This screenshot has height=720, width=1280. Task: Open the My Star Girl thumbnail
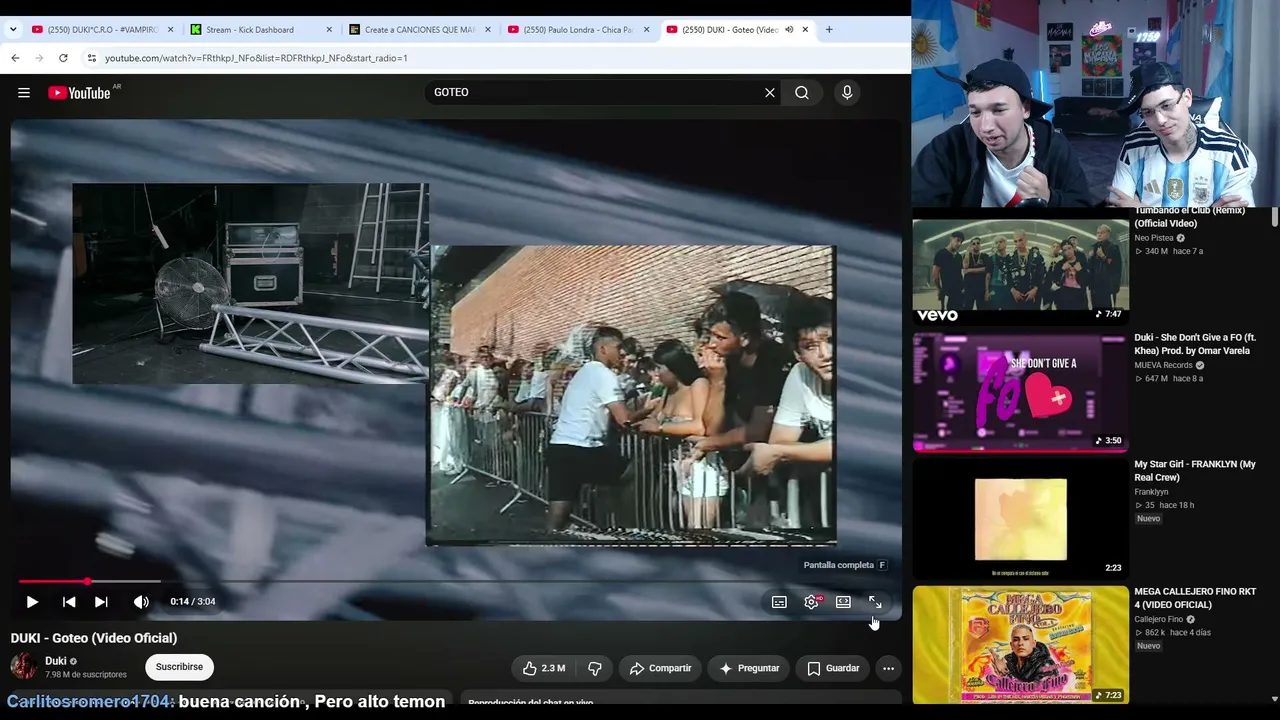[1021, 519]
